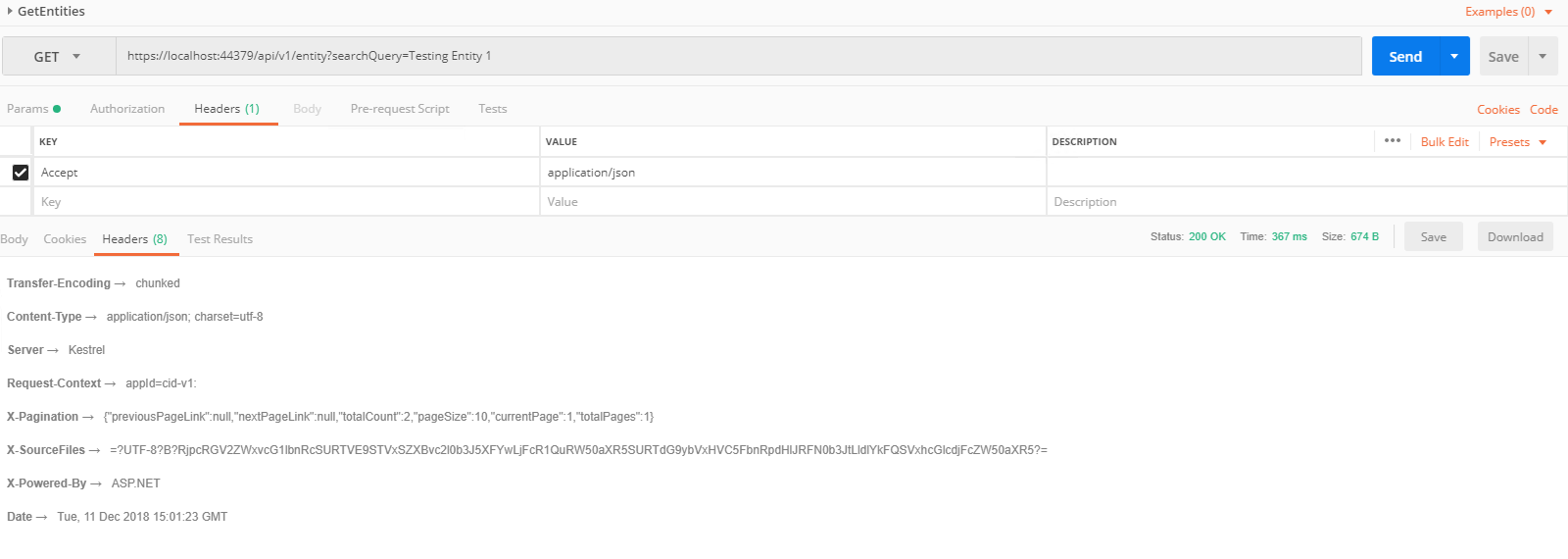Open the Send button dropdown arrow
Screen dimensions: 1568x559
(1454, 57)
